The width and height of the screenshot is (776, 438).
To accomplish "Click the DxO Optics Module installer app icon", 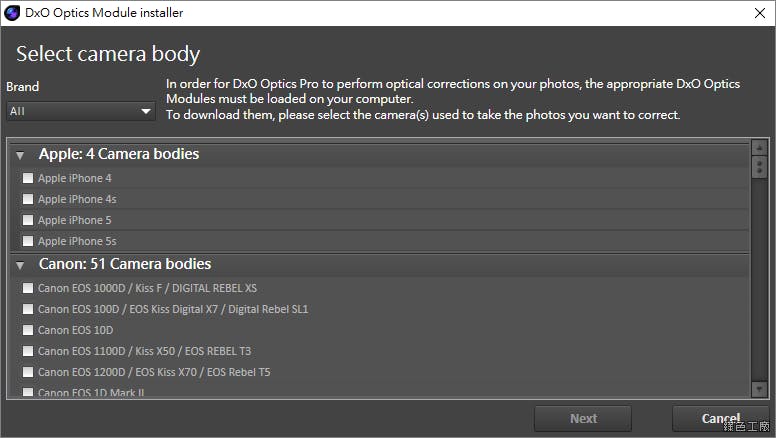I will 12,13.
